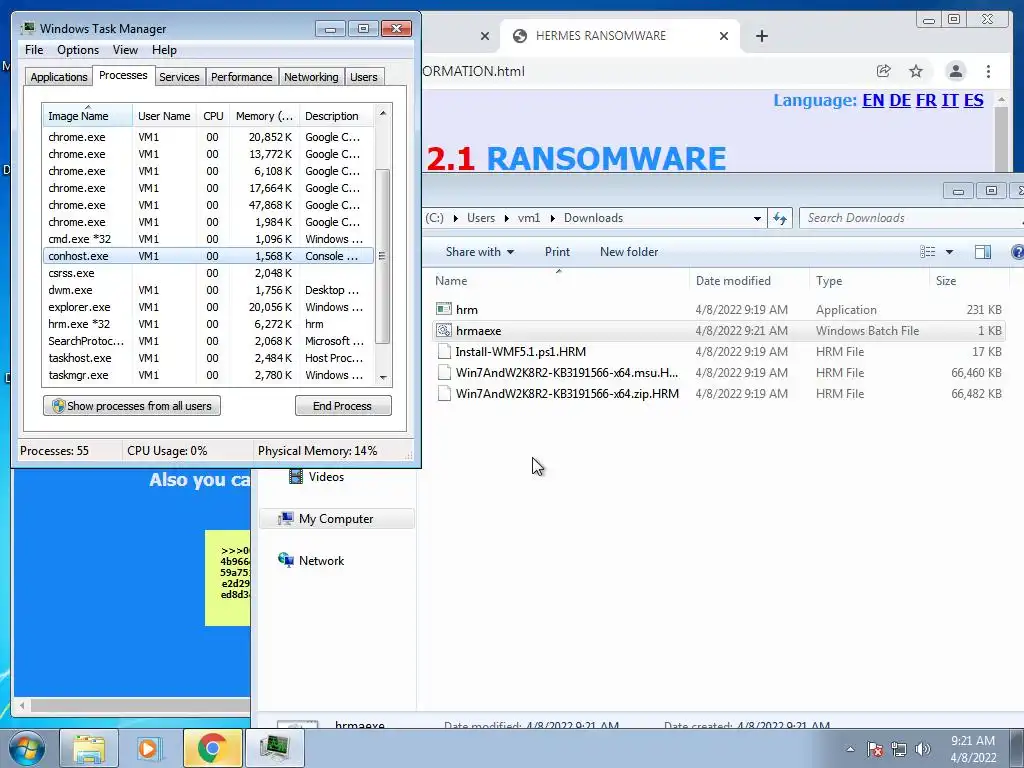Open the File menu in Task Manager
Screen dimensions: 1024x768
tap(34, 50)
